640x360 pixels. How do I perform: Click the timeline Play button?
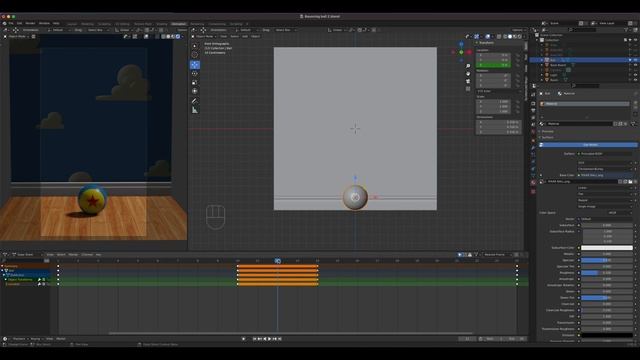pos(269,339)
